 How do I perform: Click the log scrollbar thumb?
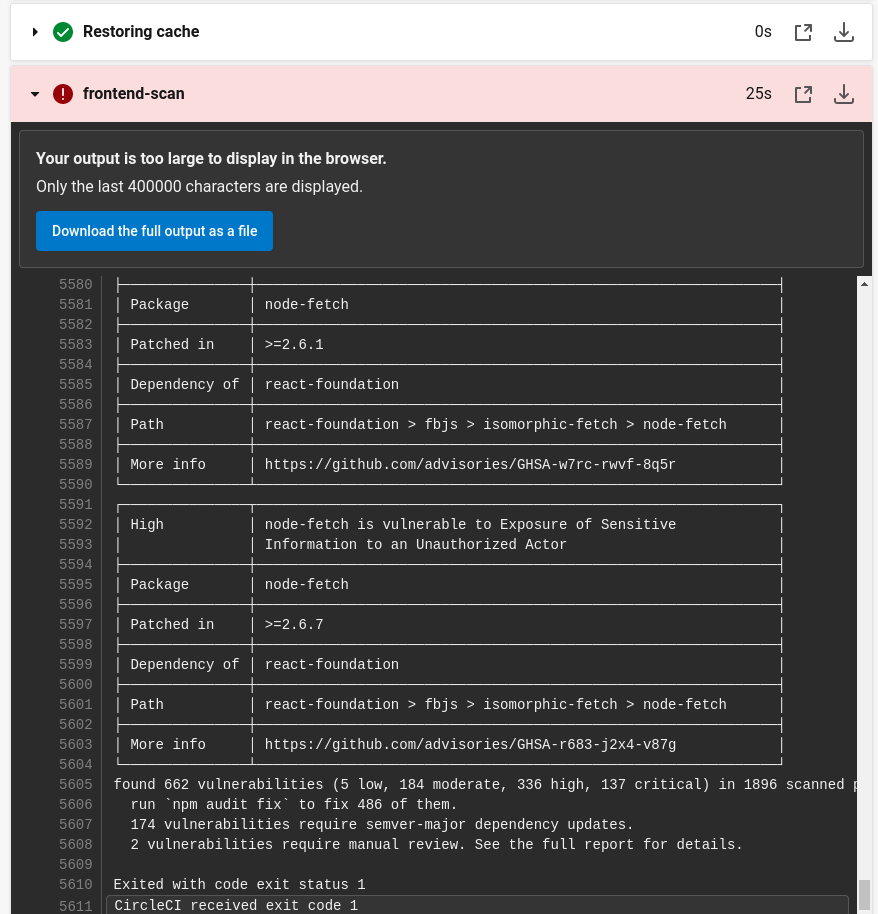click(864, 894)
